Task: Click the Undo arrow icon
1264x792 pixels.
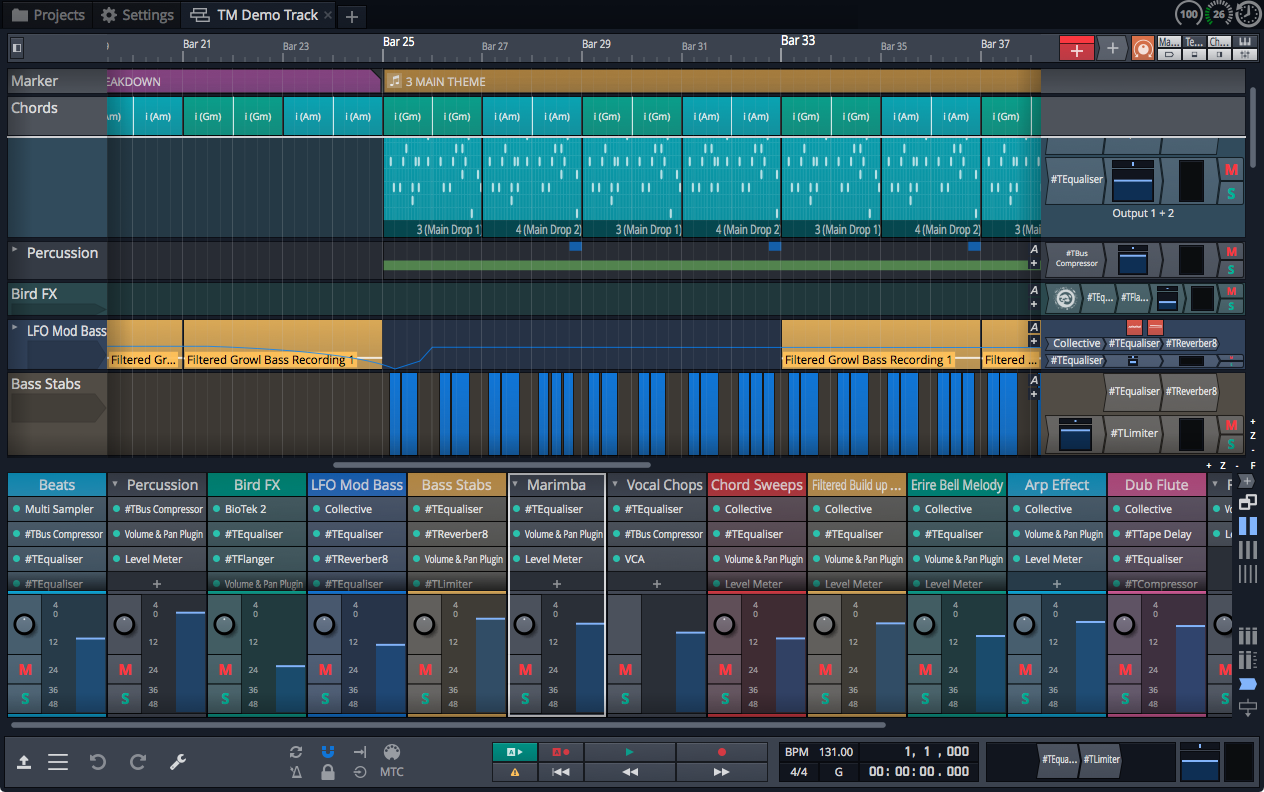Action: click(97, 762)
